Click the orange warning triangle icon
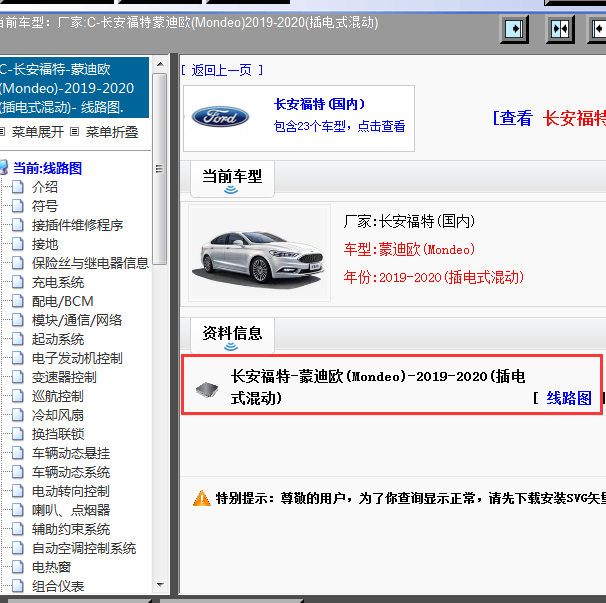Image resolution: width=606 pixels, height=603 pixels. tap(202, 498)
